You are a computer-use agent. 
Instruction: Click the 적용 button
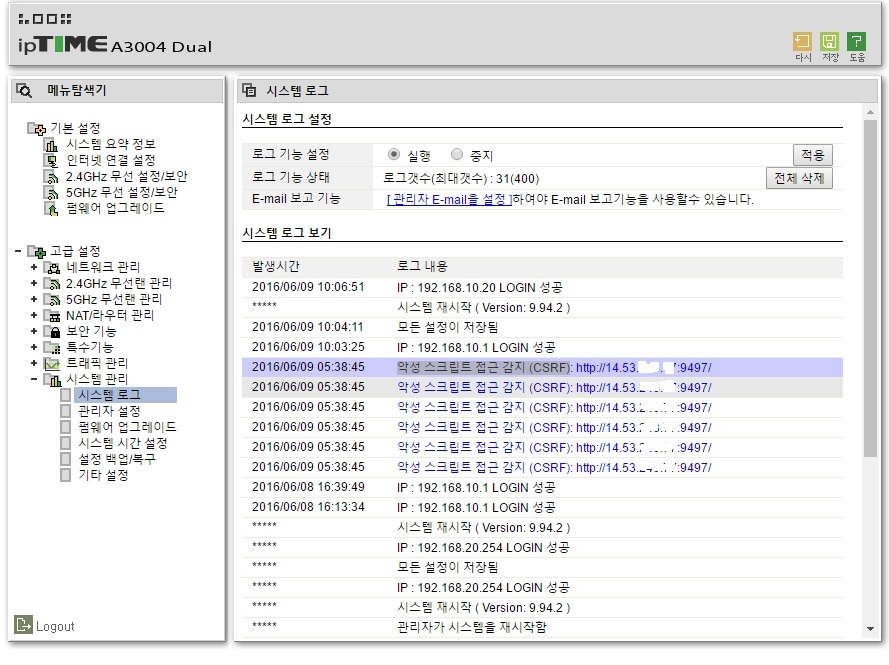pos(812,155)
